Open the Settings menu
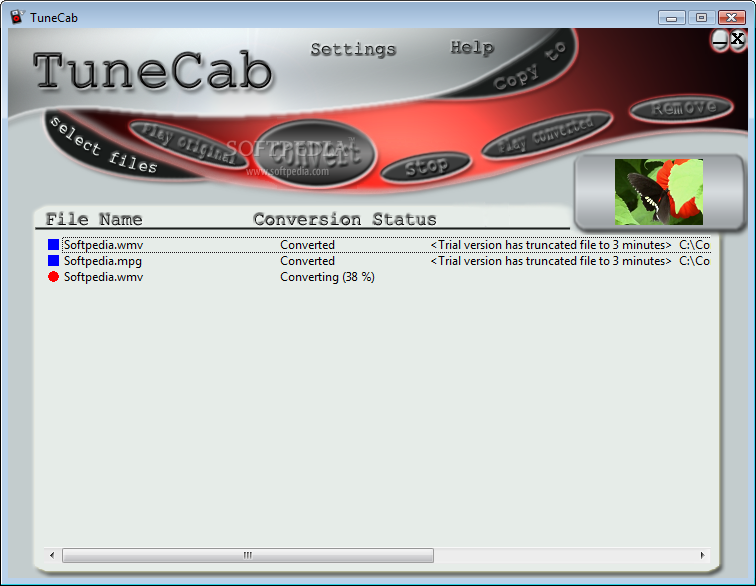The height and width of the screenshot is (586, 756). [x=353, y=49]
